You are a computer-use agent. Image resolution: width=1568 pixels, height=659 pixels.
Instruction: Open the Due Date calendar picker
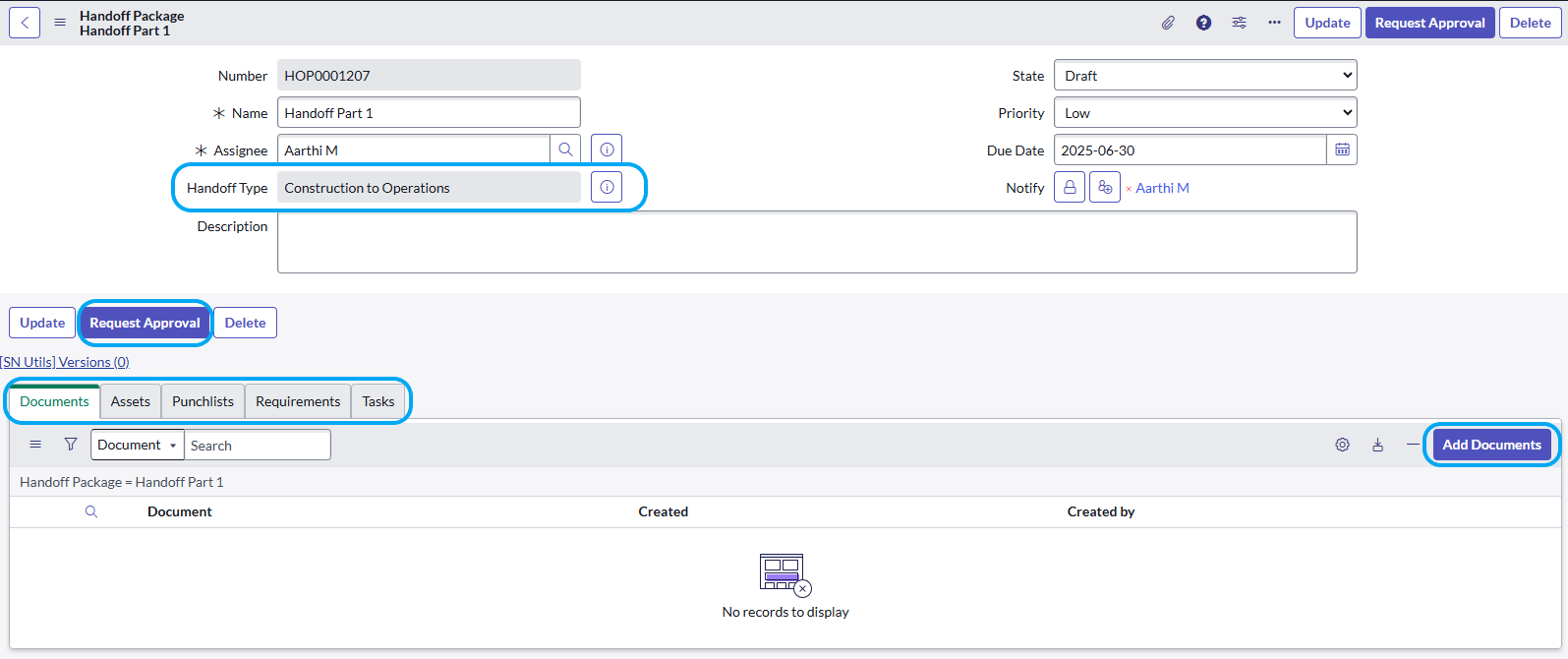(x=1342, y=150)
